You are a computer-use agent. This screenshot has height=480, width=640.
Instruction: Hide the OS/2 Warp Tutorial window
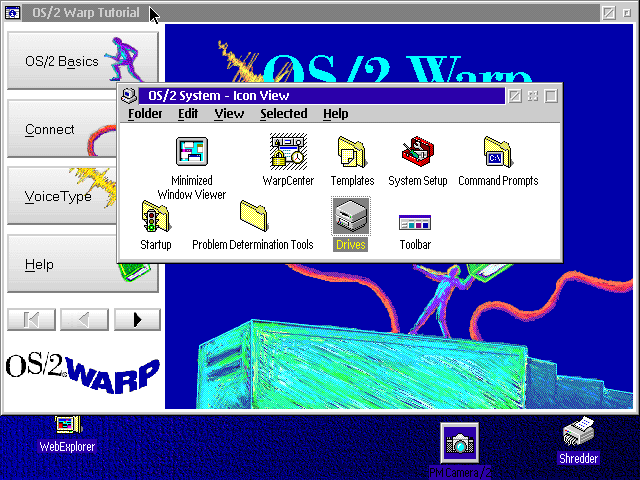609,13
